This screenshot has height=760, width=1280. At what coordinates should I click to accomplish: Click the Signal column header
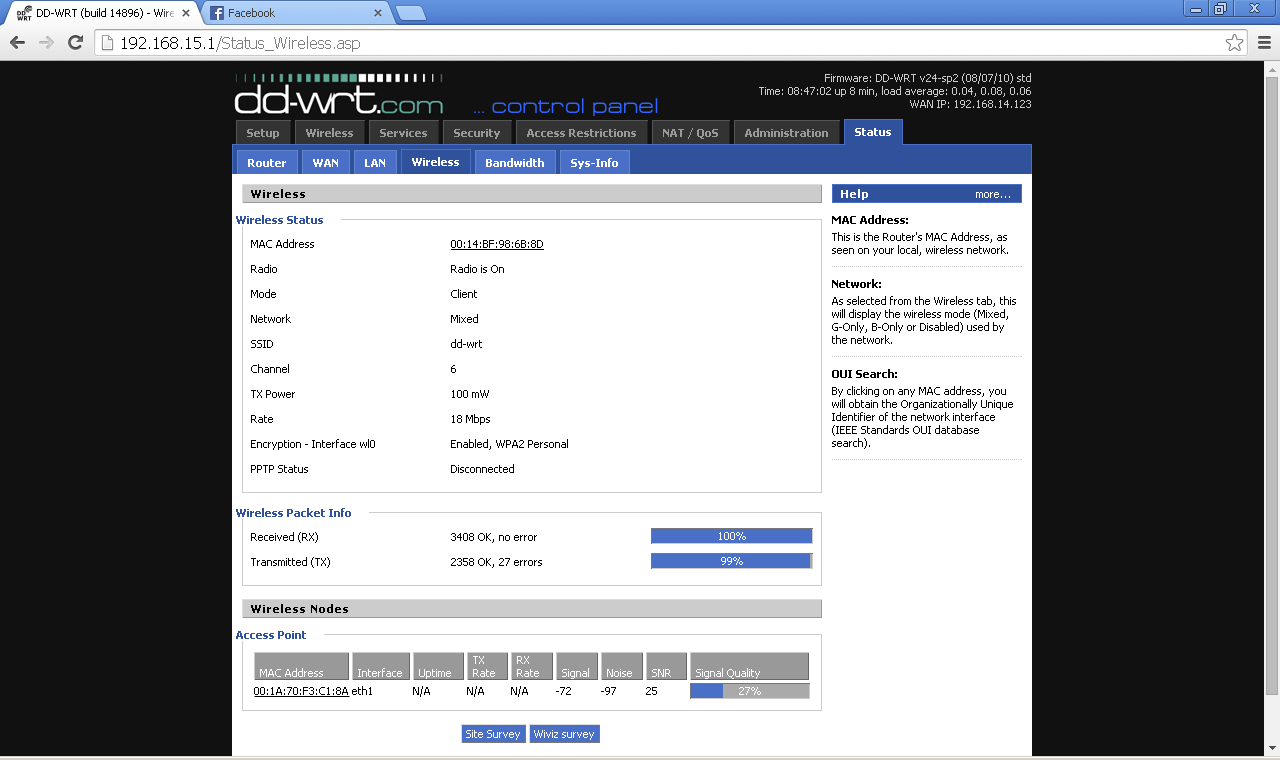[577, 666]
